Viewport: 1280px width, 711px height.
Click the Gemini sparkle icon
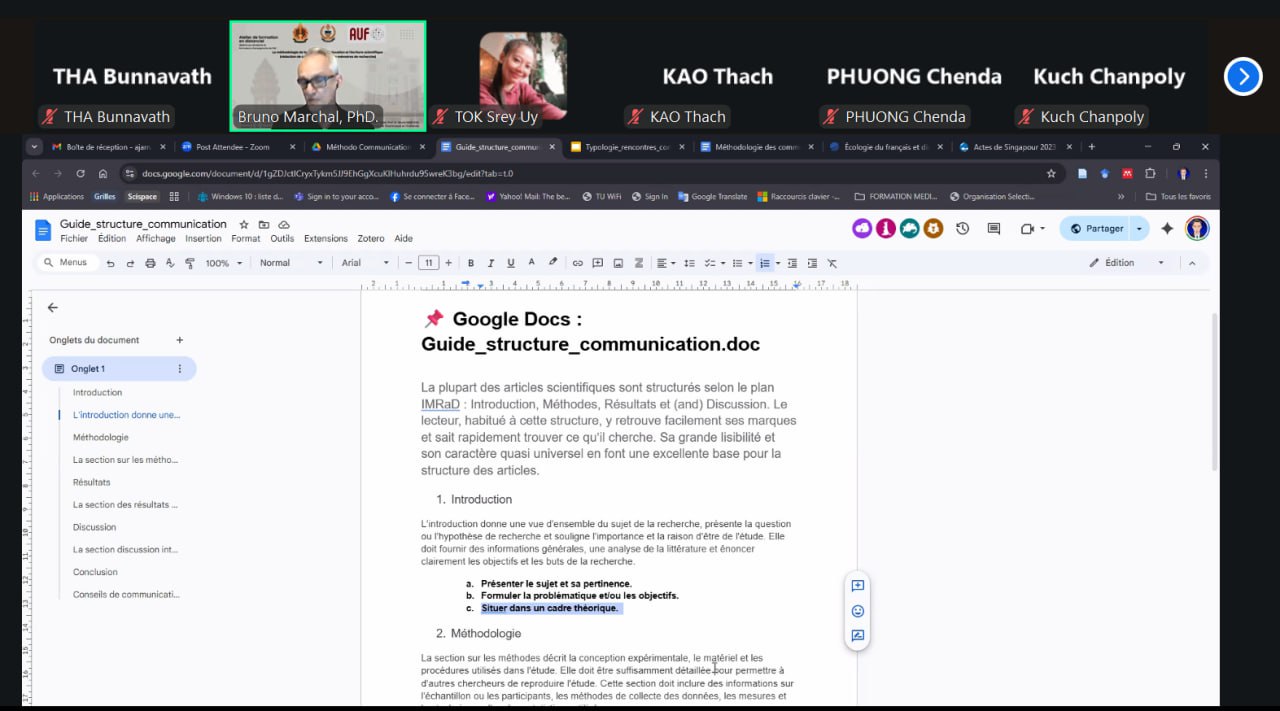[x=1166, y=229]
